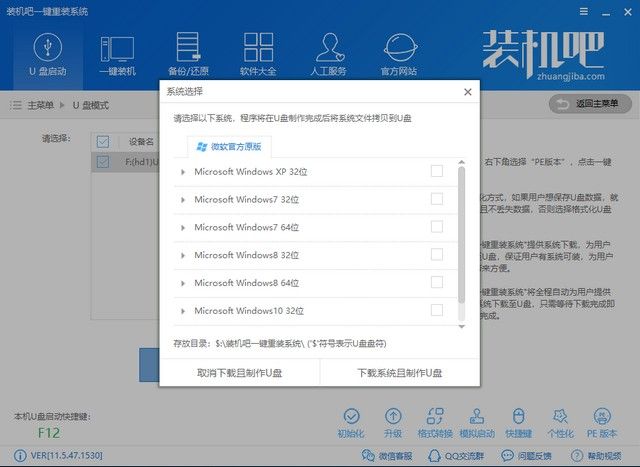Enable the Microsoft Windows10 32位 checkbox
640x467 pixels.
(436, 310)
